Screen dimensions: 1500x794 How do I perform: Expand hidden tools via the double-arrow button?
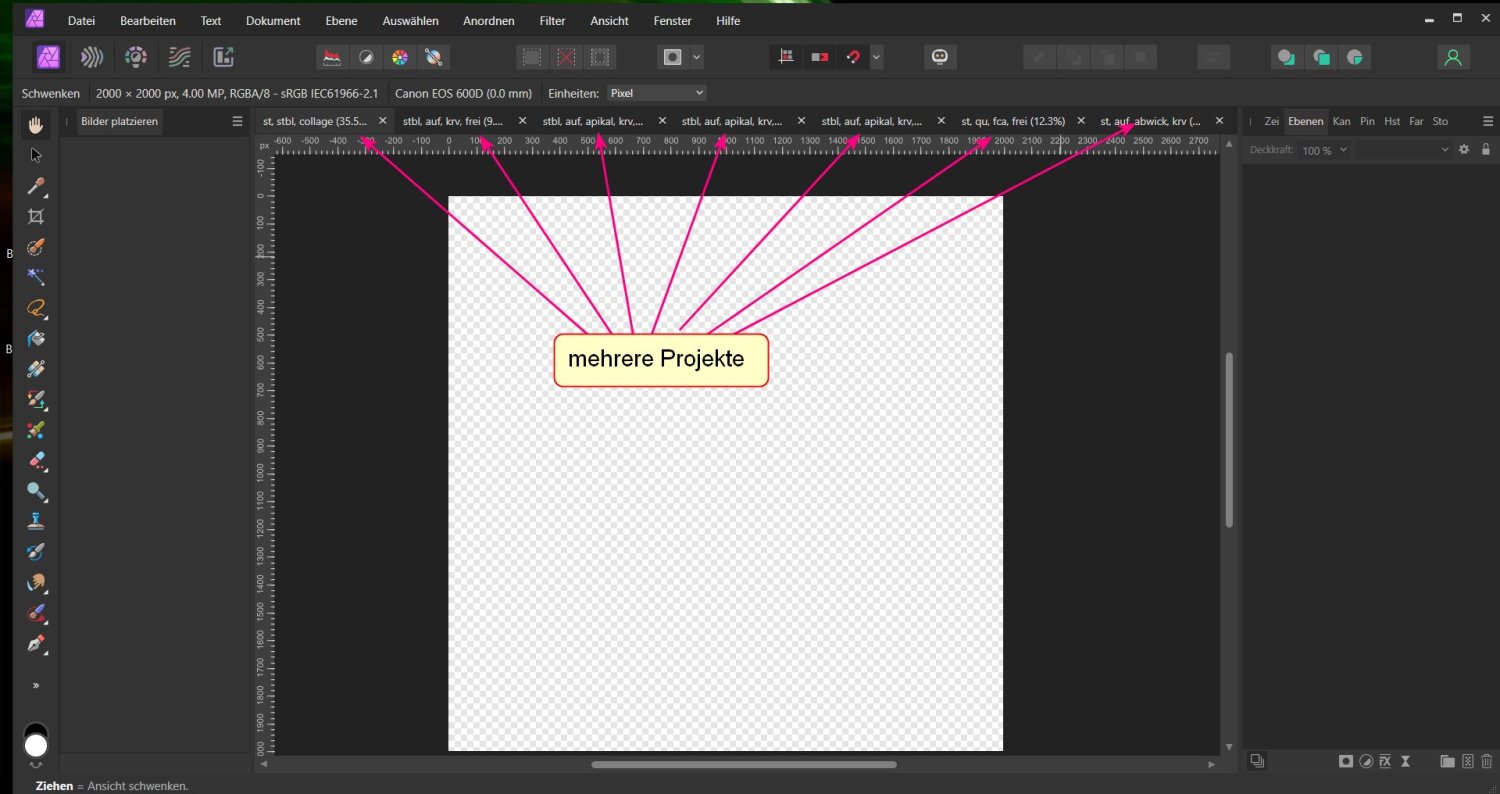[x=36, y=686]
